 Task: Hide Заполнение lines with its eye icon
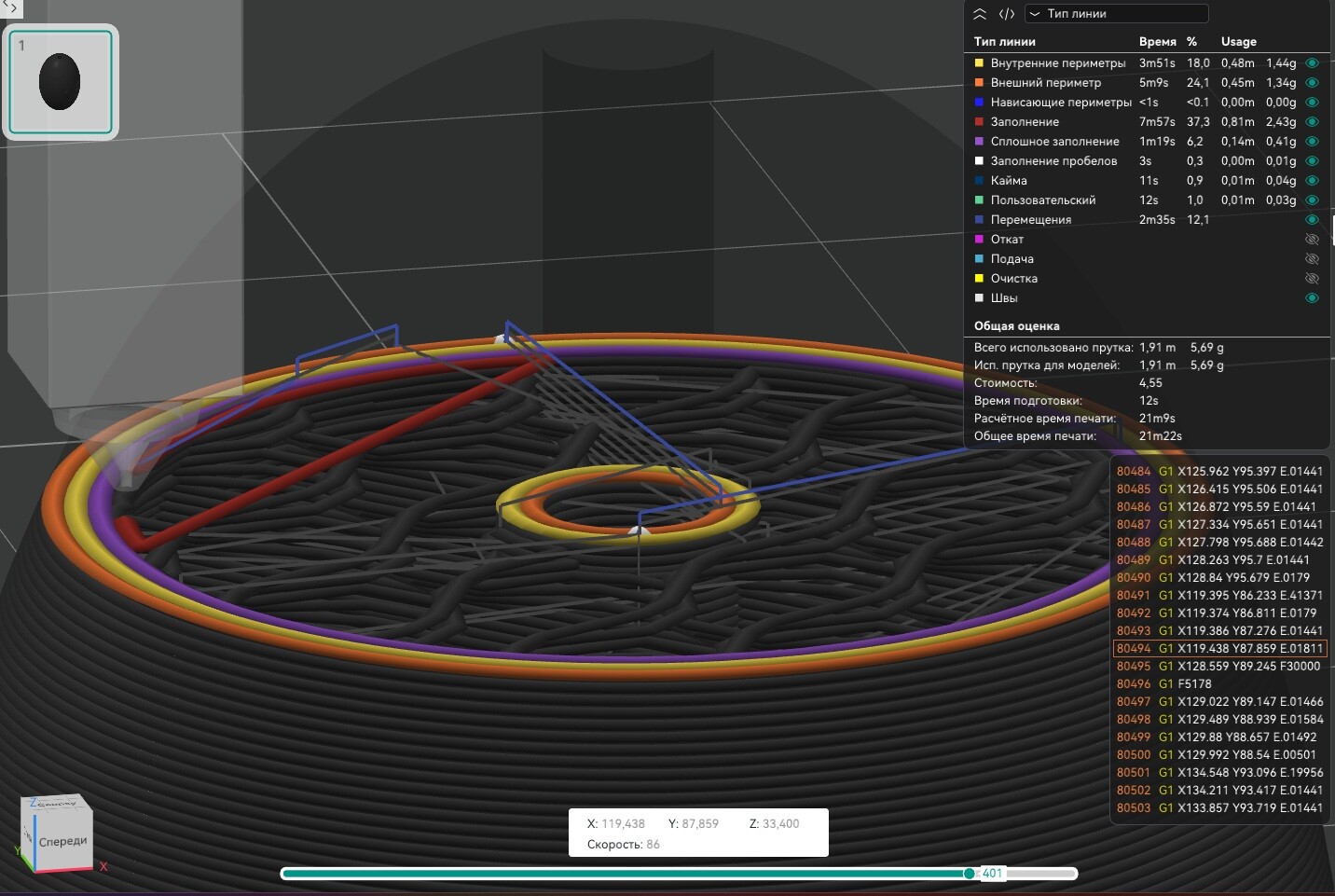pyautogui.click(x=1312, y=122)
